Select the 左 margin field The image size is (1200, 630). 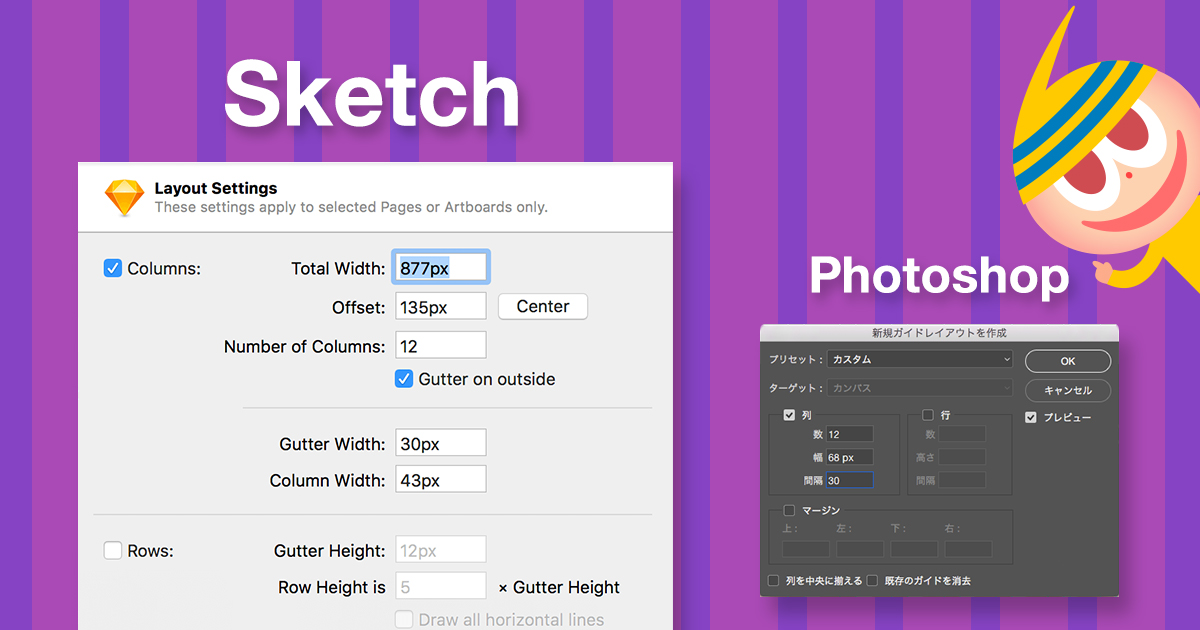point(860,549)
